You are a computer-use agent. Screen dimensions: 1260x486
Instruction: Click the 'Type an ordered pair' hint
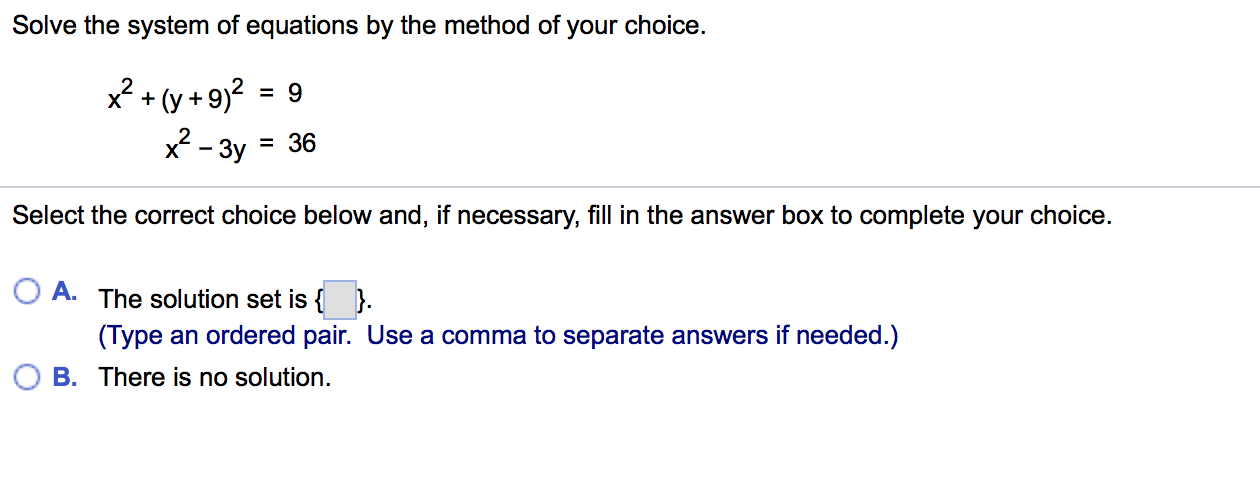pos(226,336)
